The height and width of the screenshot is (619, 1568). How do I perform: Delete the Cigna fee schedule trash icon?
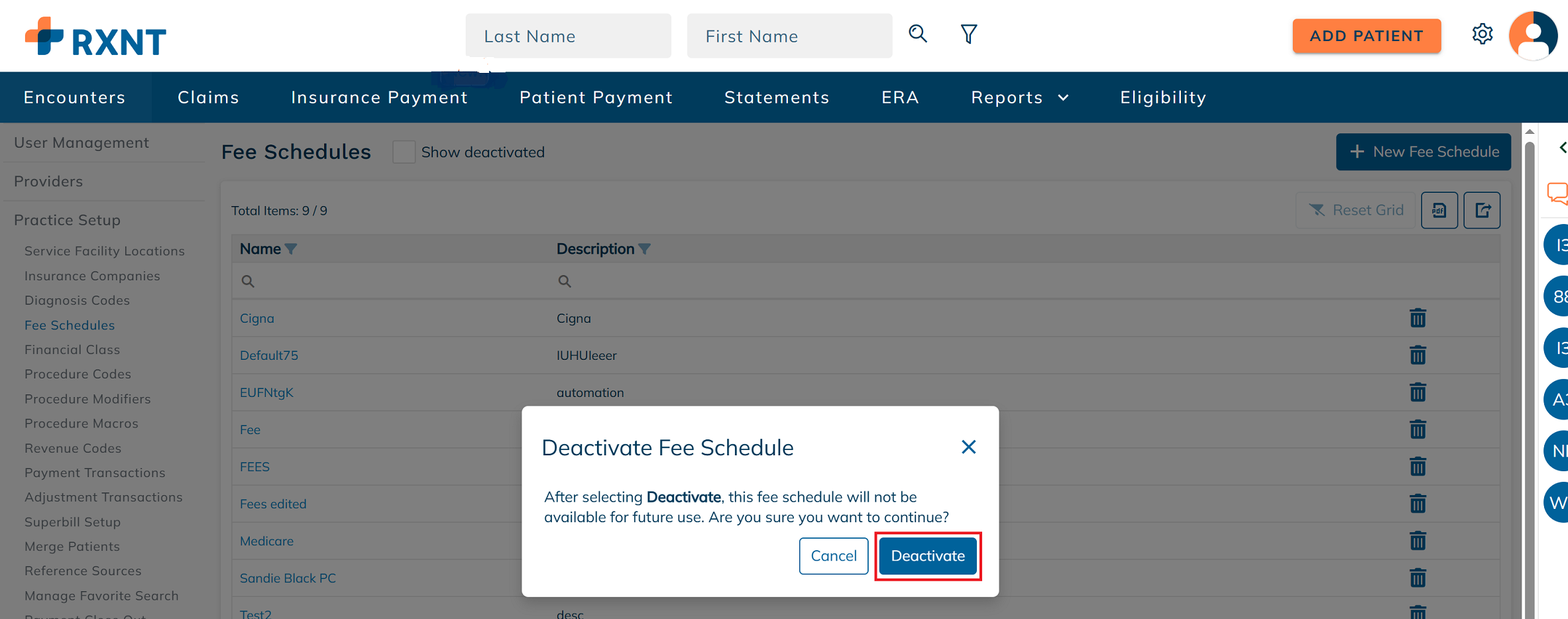pos(1418,318)
